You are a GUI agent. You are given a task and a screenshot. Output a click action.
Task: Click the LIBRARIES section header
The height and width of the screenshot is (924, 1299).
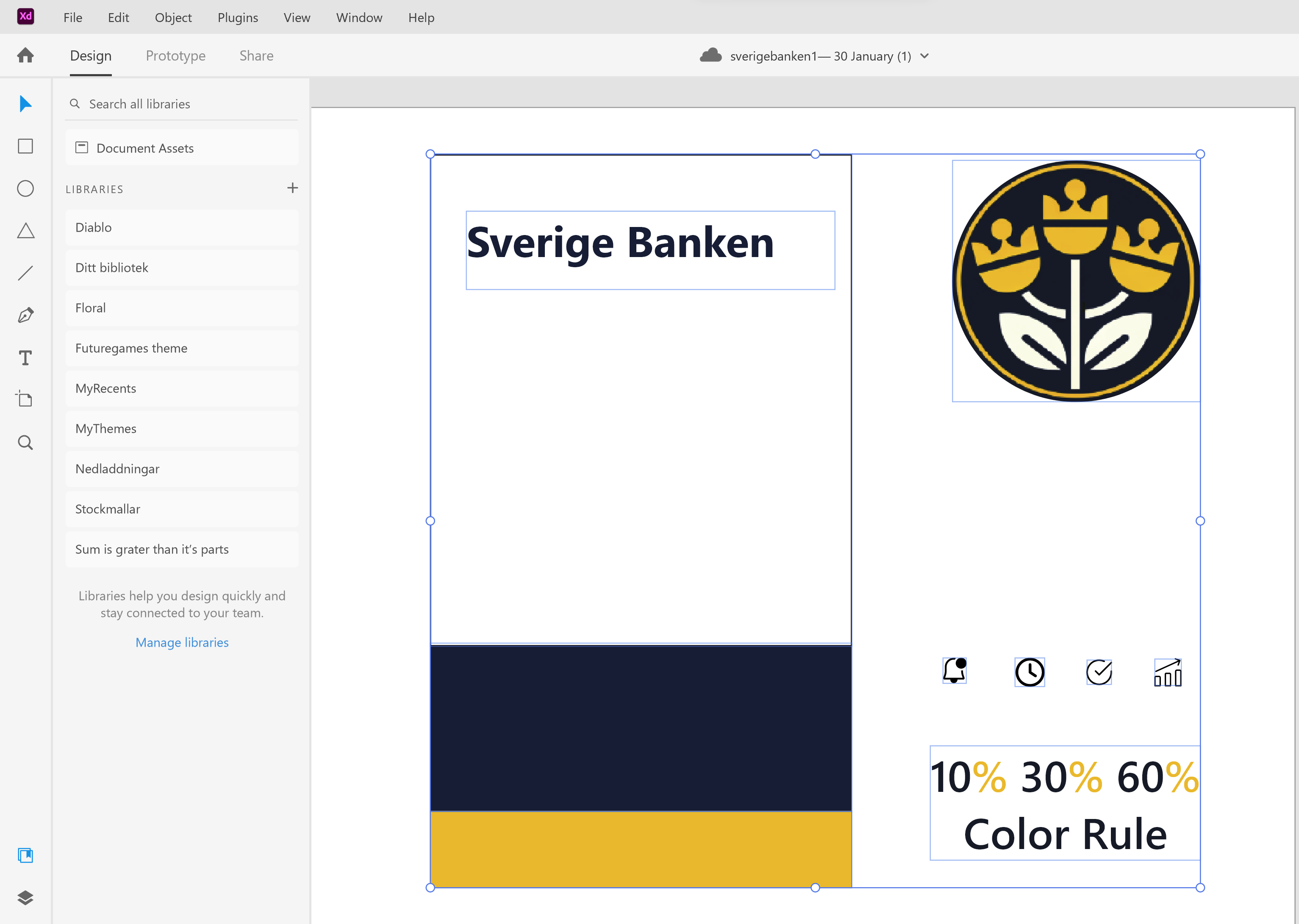tap(94, 189)
